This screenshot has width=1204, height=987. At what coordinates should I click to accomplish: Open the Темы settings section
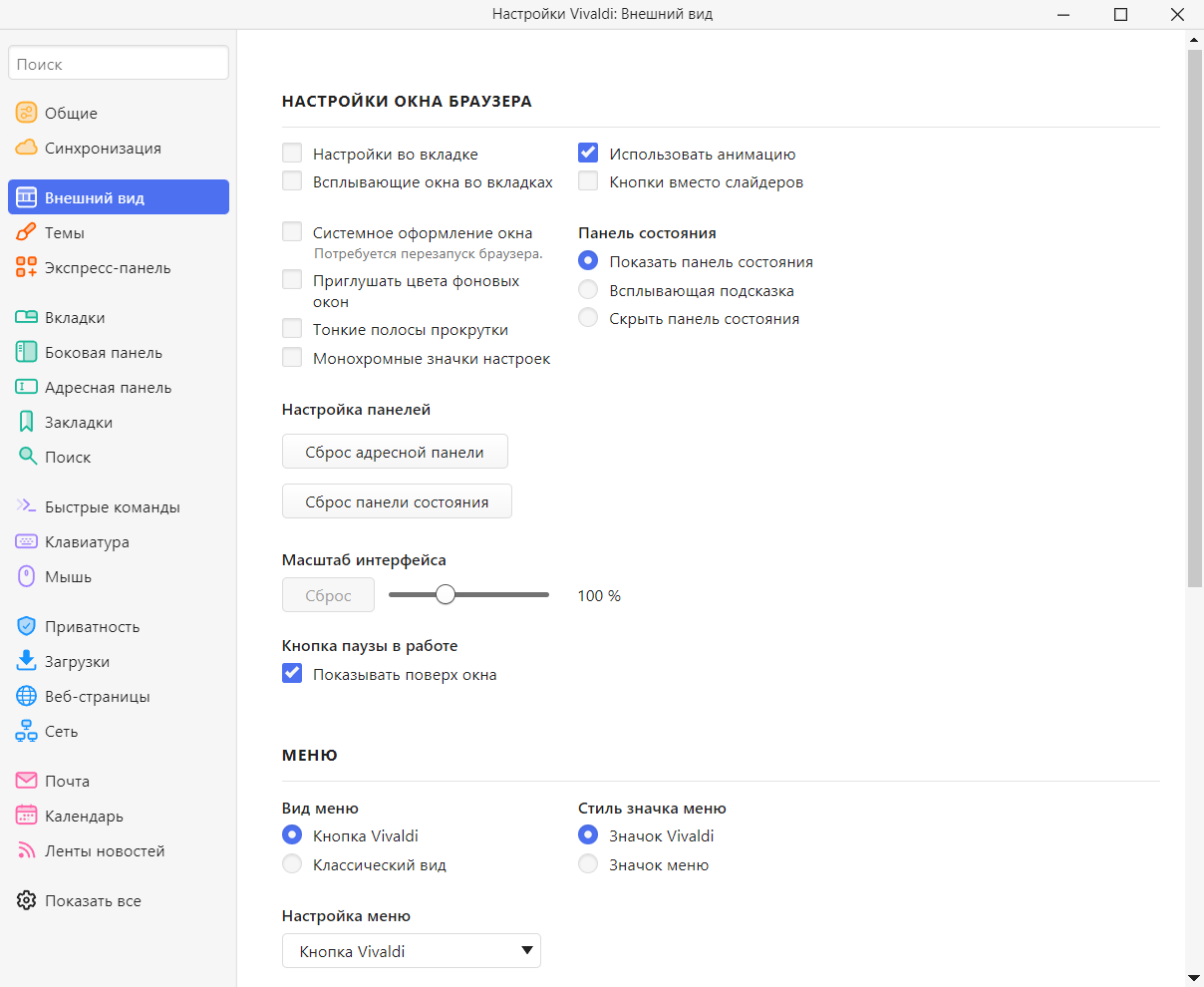pos(119,232)
